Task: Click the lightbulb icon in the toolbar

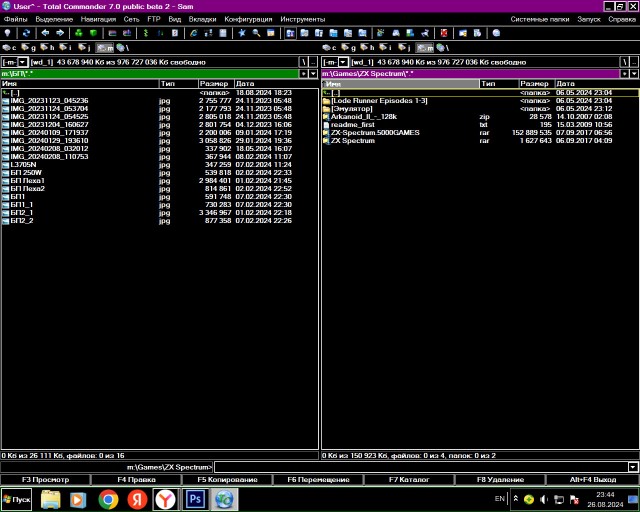Action: 7,33
